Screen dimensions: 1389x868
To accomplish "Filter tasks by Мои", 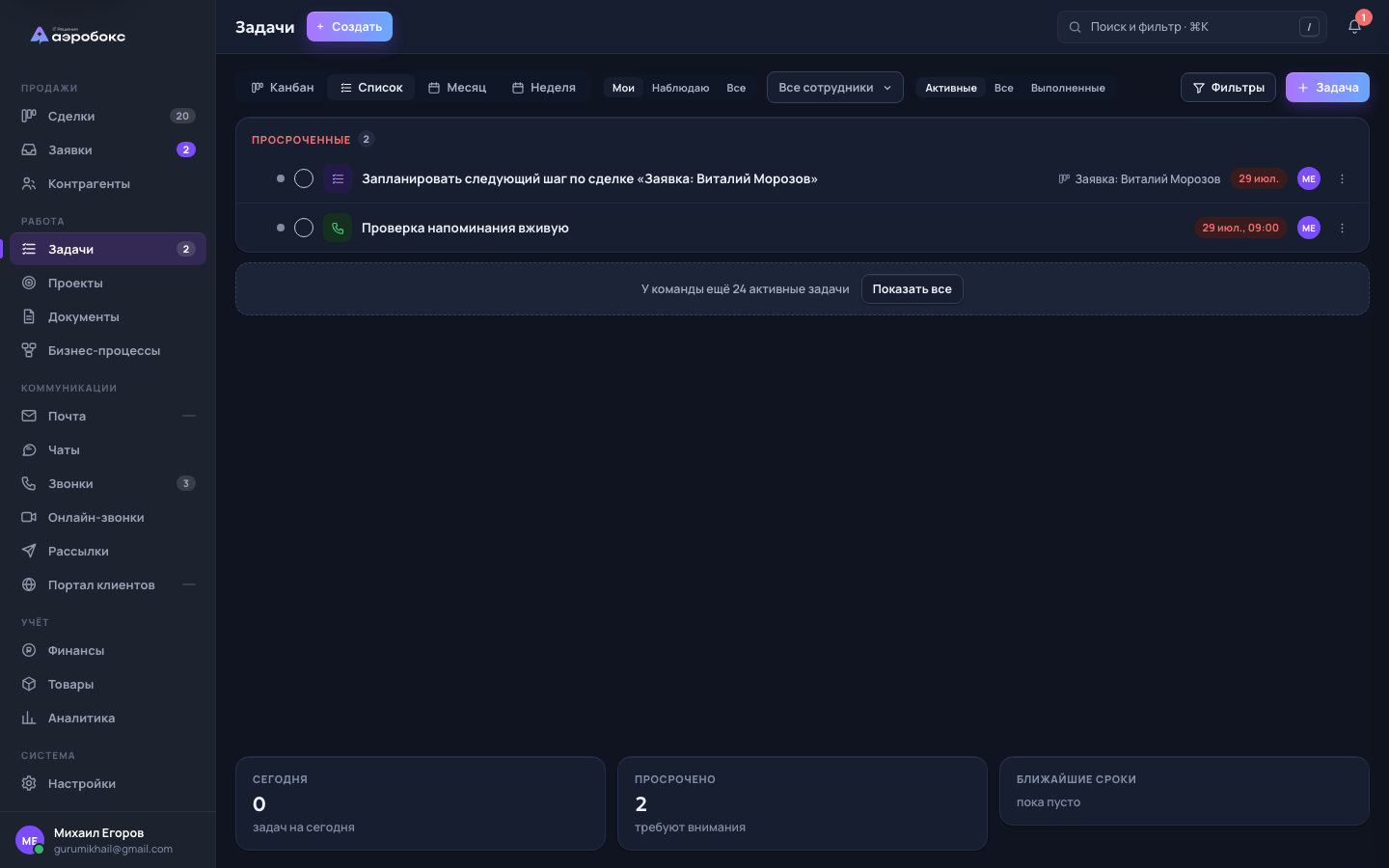I will [x=623, y=88].
